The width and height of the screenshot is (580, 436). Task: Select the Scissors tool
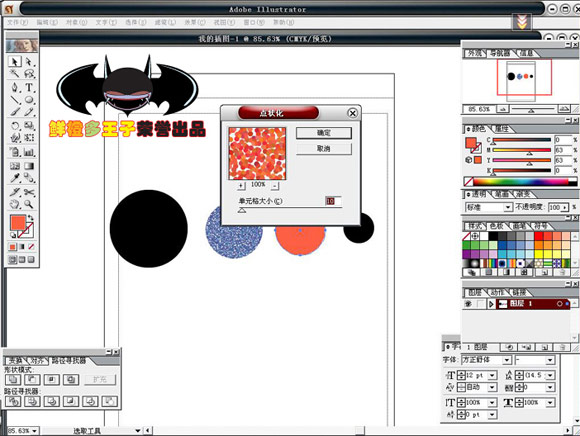coord(29,192)
